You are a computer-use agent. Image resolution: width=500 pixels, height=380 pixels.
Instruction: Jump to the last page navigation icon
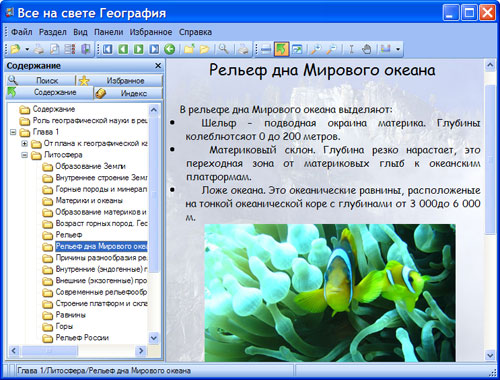tap(154, 49)
